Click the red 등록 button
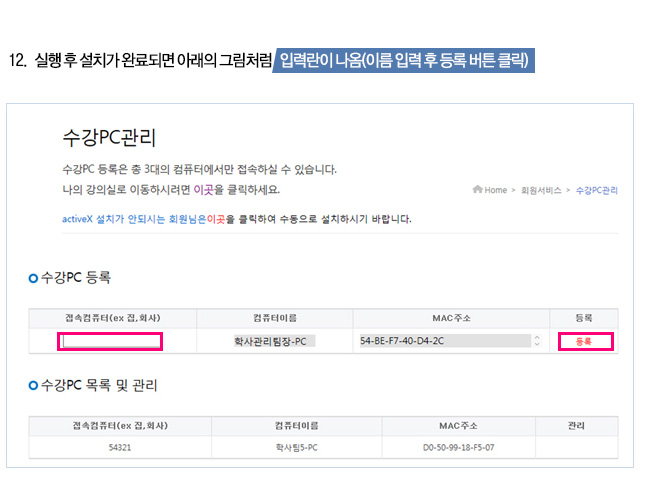 pyautogui.click(x=583, y=341)
